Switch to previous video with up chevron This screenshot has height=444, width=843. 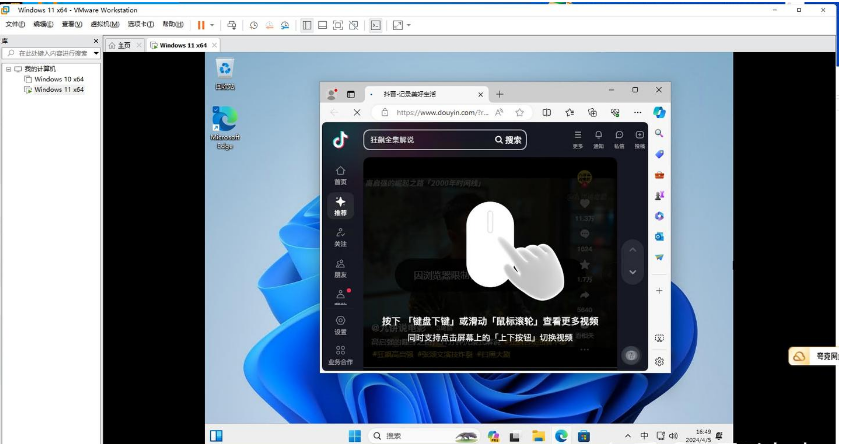coord(632,250)
